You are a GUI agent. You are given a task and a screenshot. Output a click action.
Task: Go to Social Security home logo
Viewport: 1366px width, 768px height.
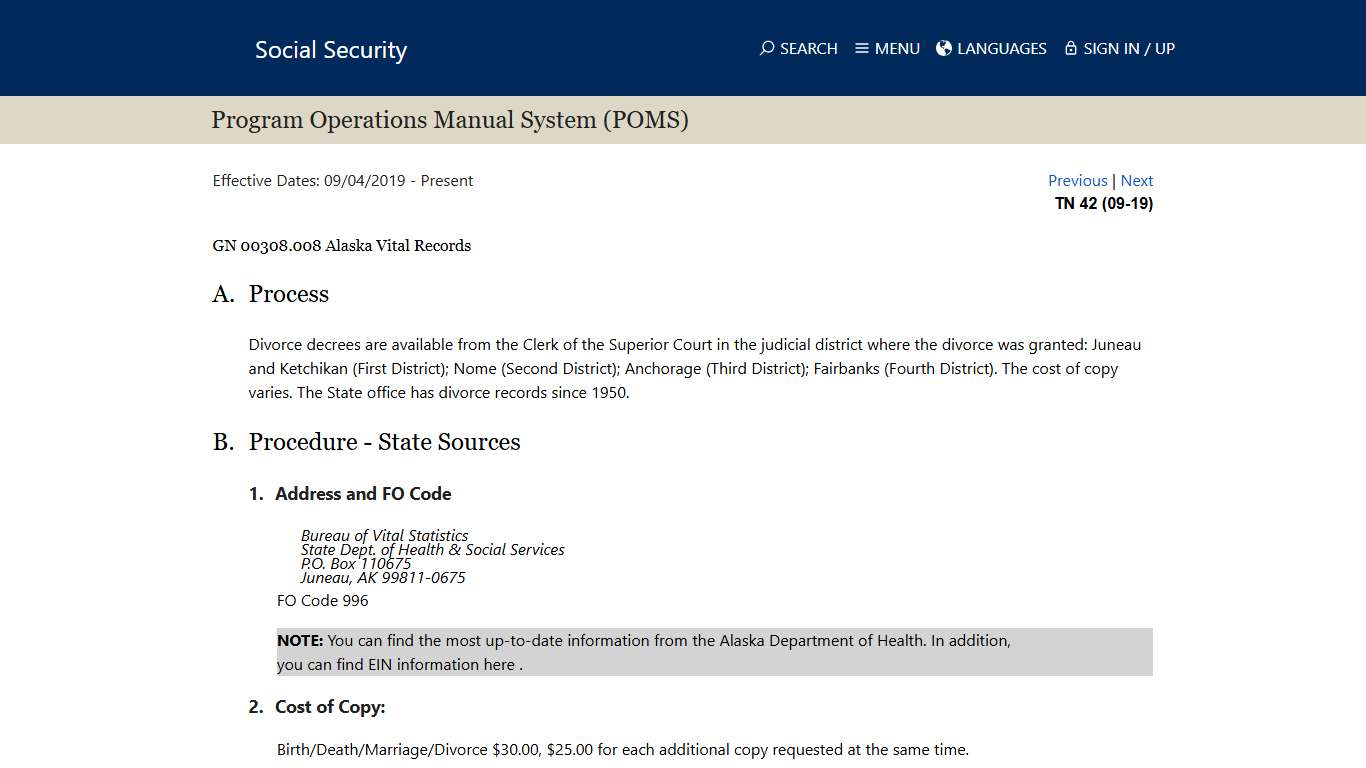click(330, 50)
